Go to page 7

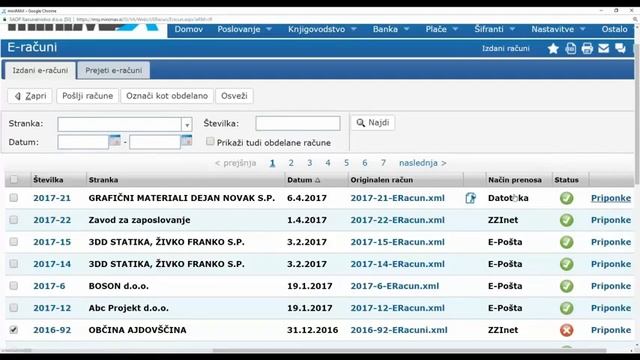tap(383, 163)
